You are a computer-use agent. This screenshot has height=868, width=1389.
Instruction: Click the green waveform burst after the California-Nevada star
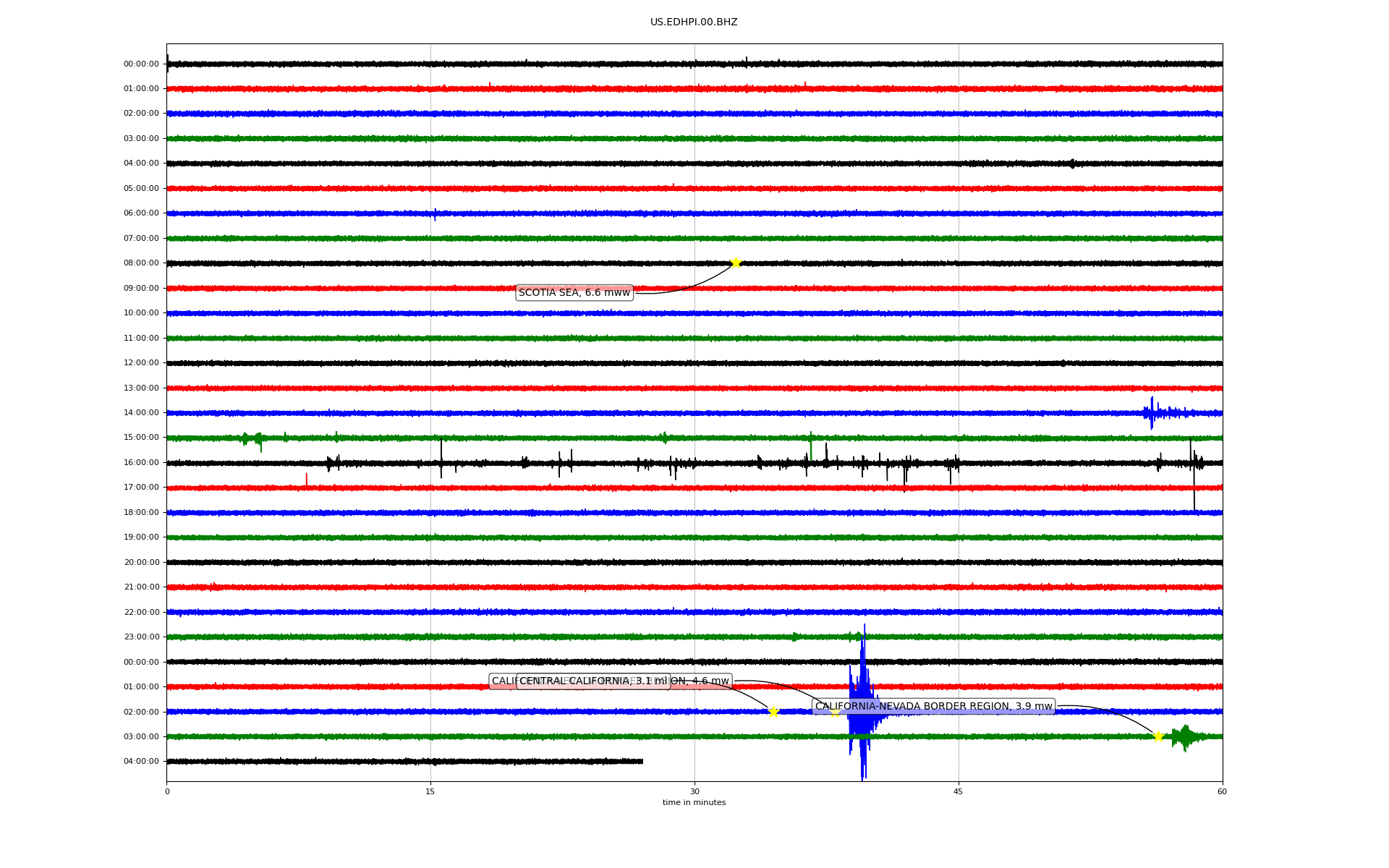[1186, 737]
